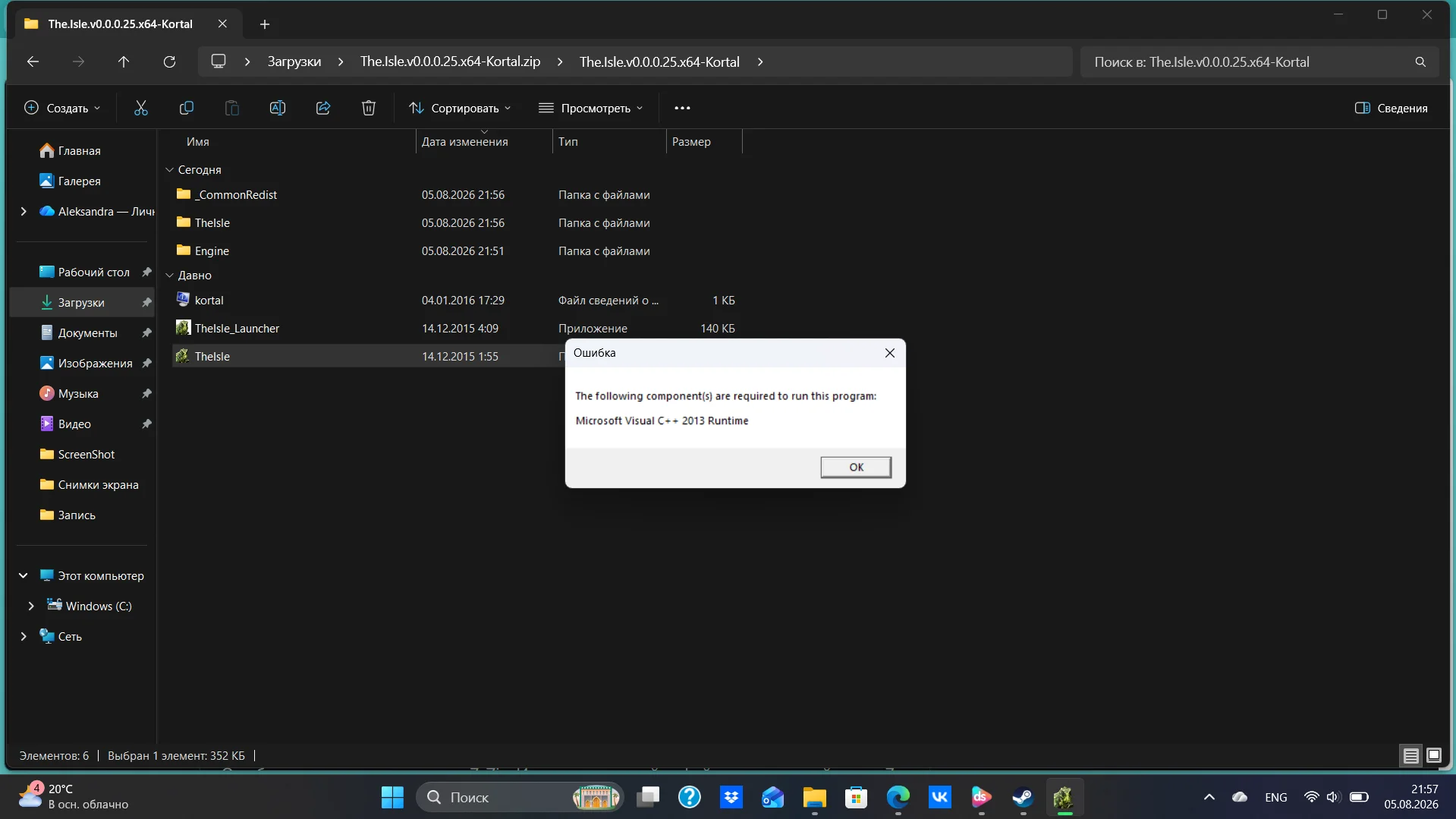
Task: Expand the Сеть tree node
Action: pyautogui.click(x=24, y=637)
